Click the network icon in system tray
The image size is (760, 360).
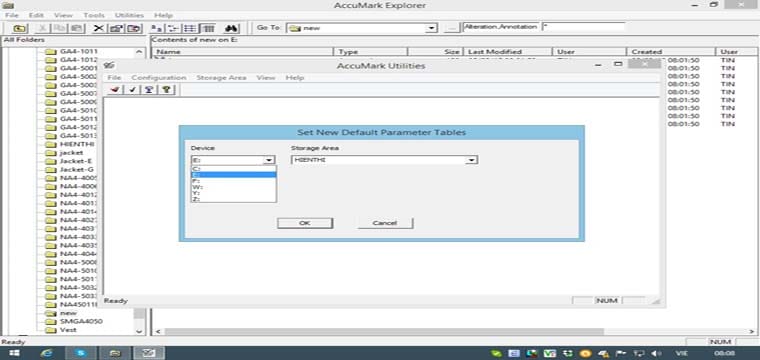click(x=640, y=354)
